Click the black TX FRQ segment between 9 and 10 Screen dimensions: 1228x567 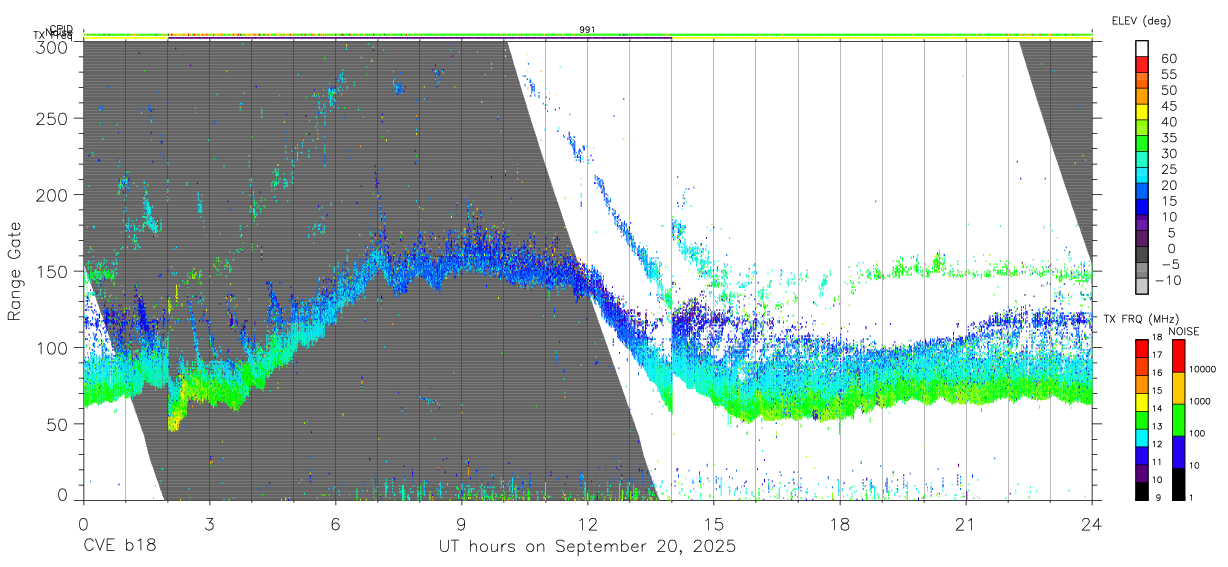coord(1141,491)
